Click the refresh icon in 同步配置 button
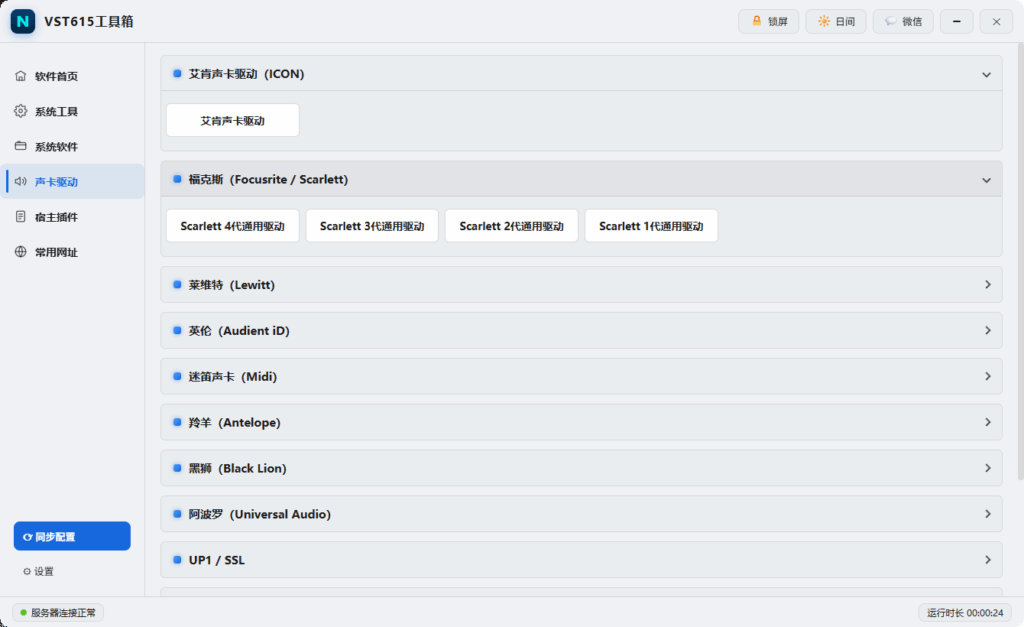The width and height of the screenshot is (1024, 627). (x=28, y=537)
